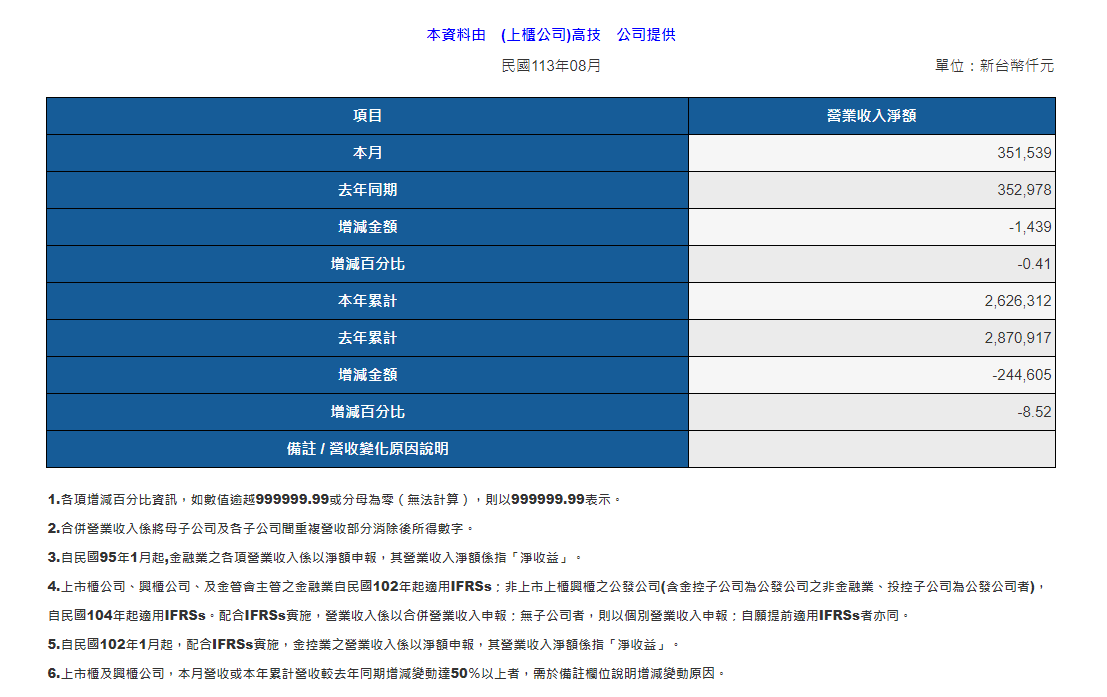
Task: Click the value 2,626,312
Action: coord(1018,301)
